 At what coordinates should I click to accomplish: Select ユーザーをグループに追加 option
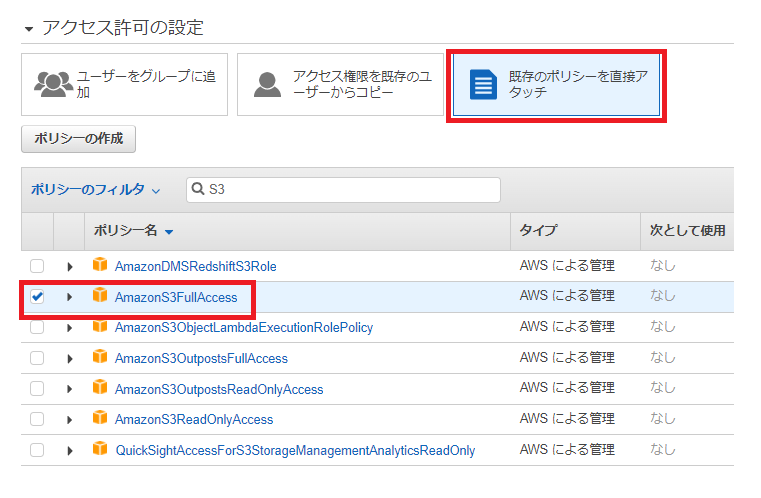[x=124, y=84]
